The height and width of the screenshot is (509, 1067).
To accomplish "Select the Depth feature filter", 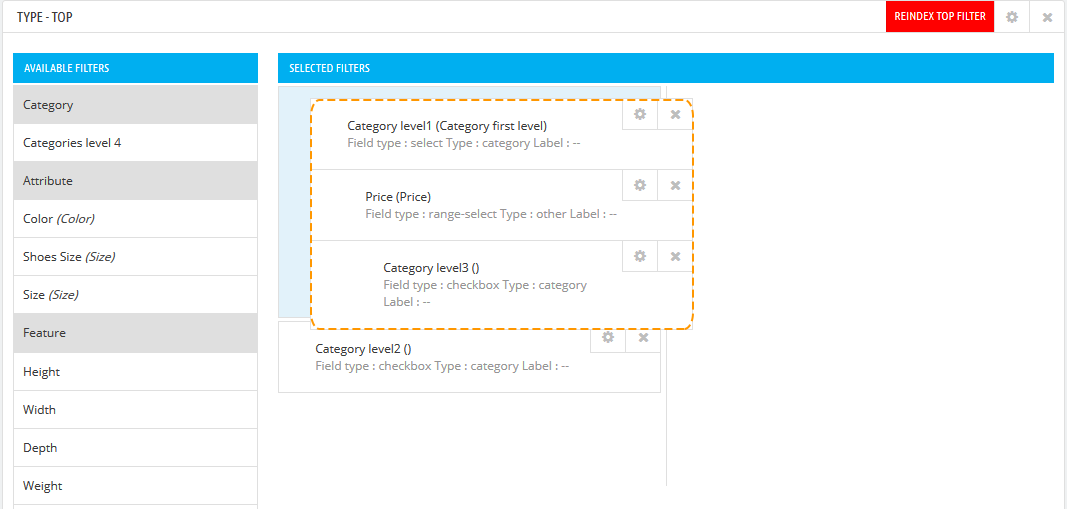I will 135,448.
